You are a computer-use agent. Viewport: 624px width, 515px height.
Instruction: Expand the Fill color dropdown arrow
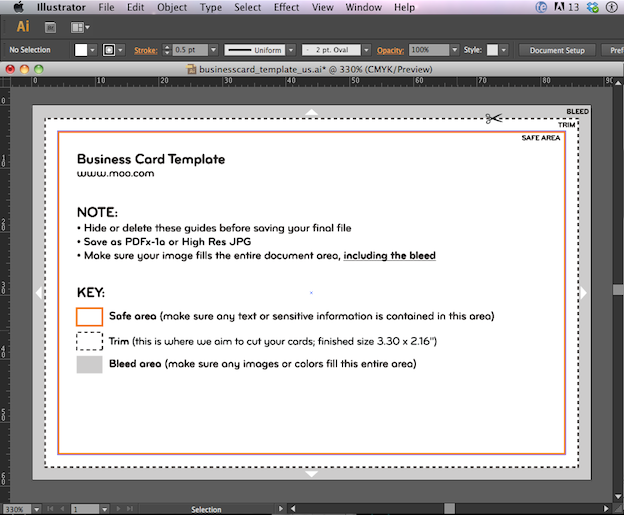point(92,50)
